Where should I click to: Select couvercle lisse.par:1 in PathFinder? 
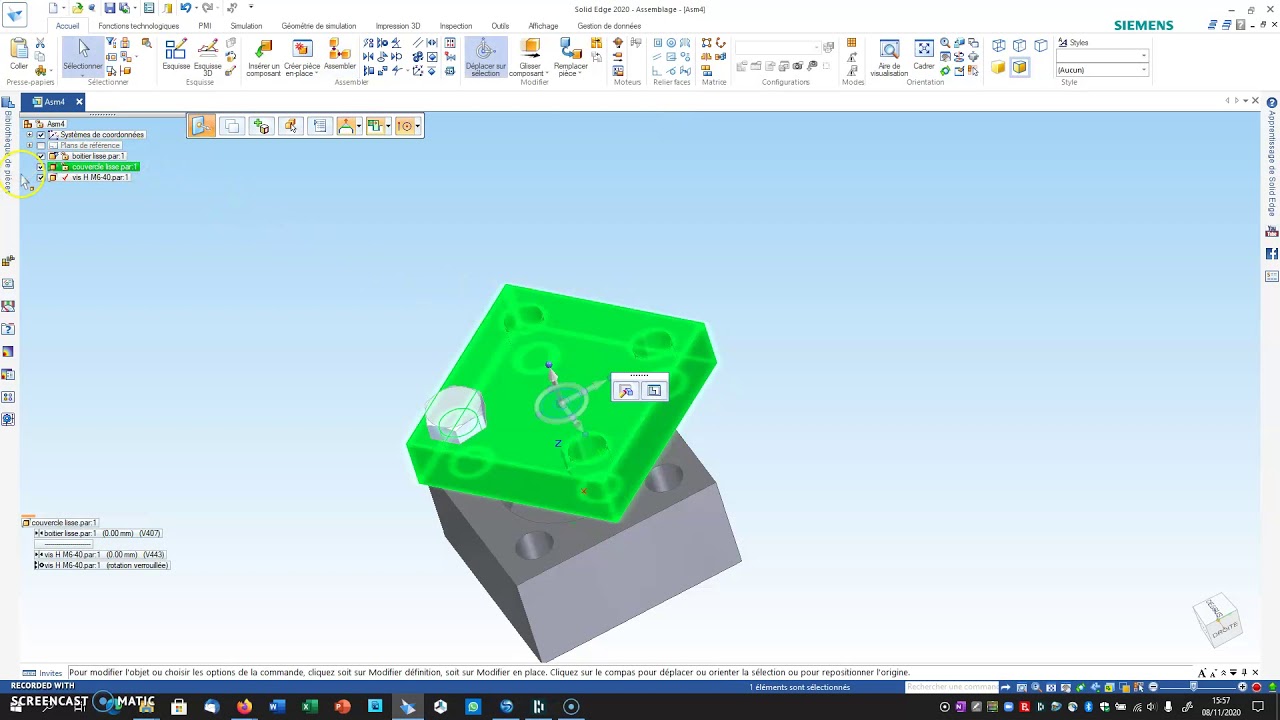(x=104, y=167)
